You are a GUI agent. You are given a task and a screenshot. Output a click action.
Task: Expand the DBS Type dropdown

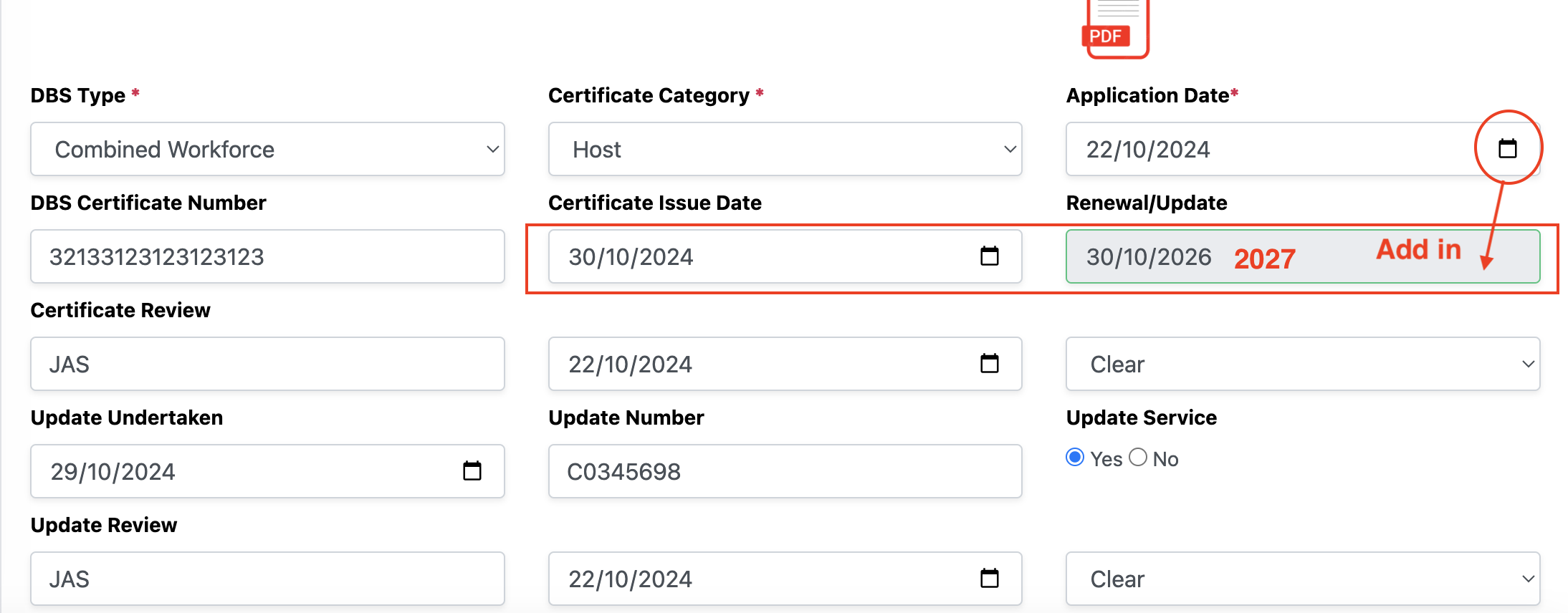267,149
